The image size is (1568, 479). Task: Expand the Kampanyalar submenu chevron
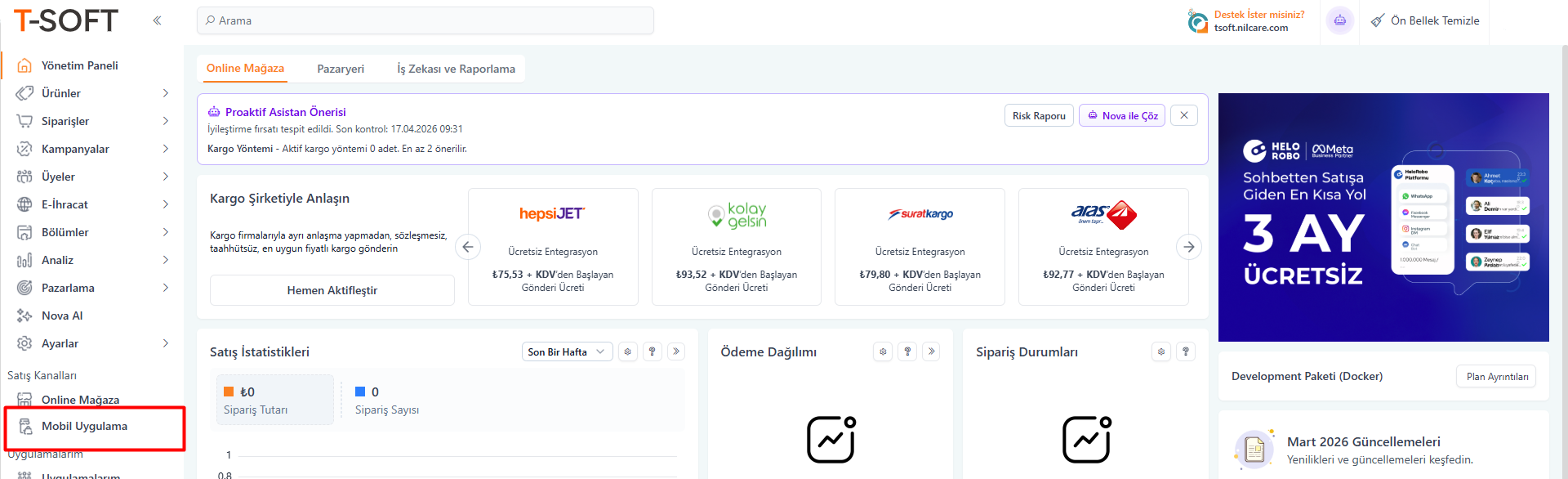[166, 149]
